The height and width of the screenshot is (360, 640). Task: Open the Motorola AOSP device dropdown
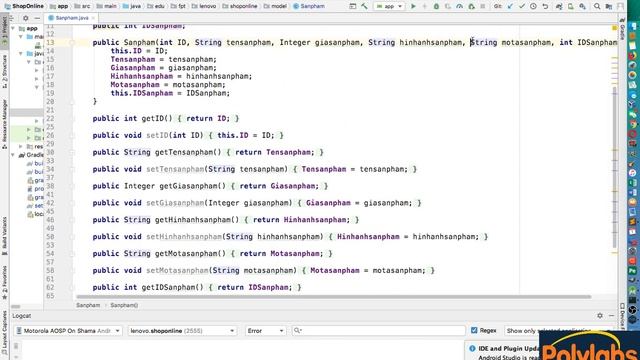pyautogui.click(x=68, y=331)
